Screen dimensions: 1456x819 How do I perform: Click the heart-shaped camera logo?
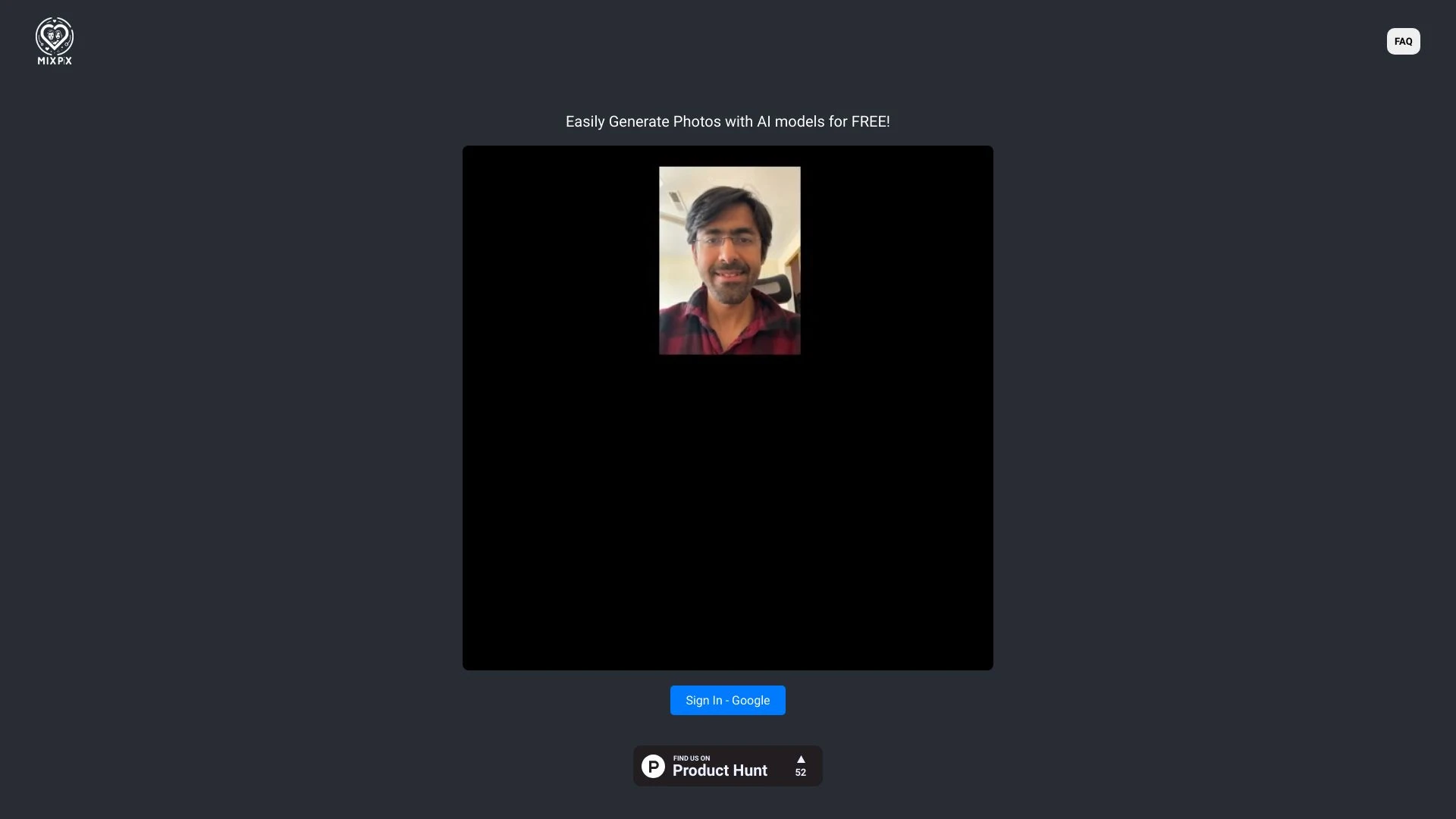54,36
